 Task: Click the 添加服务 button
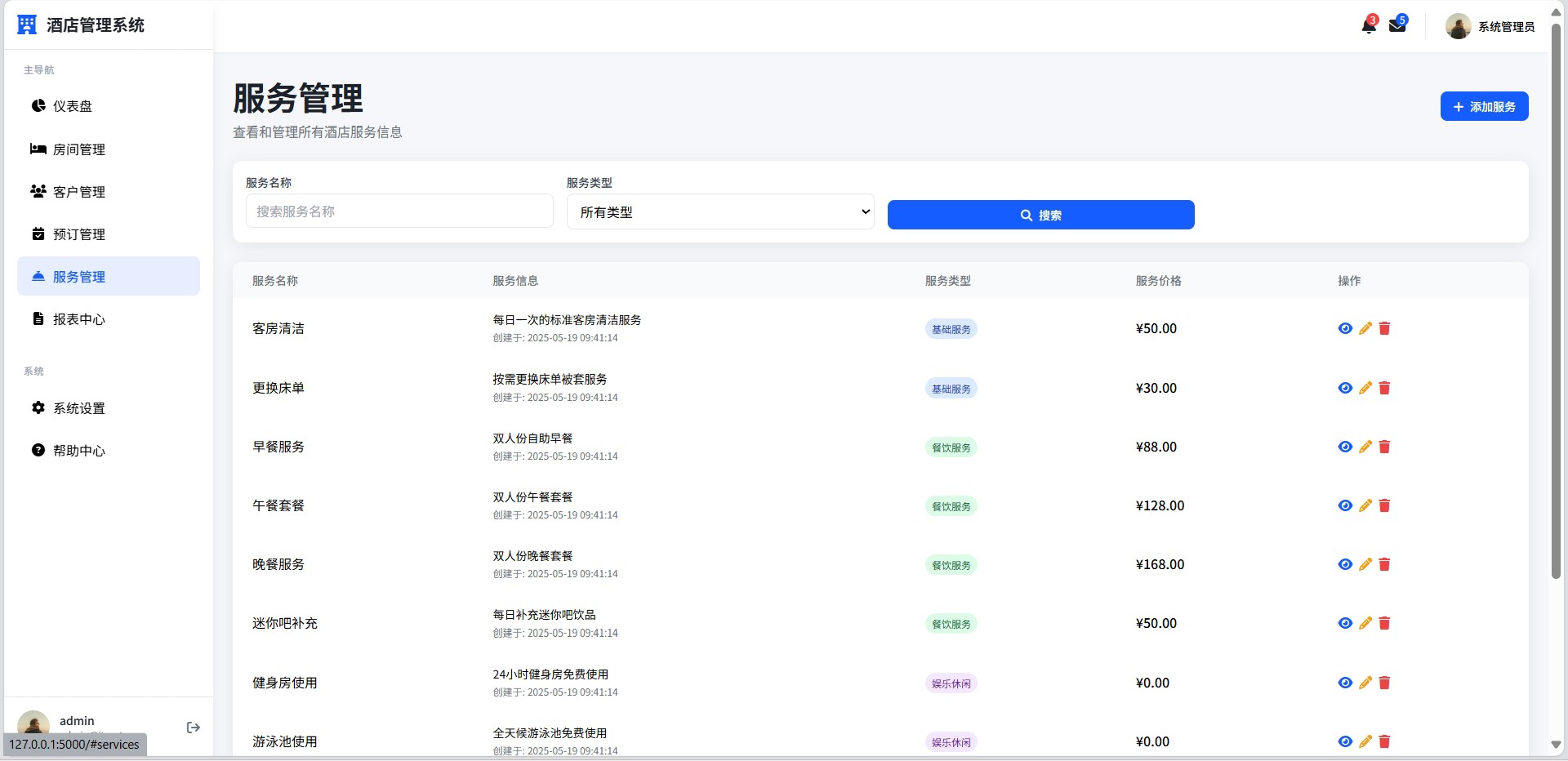point(1484,107)
